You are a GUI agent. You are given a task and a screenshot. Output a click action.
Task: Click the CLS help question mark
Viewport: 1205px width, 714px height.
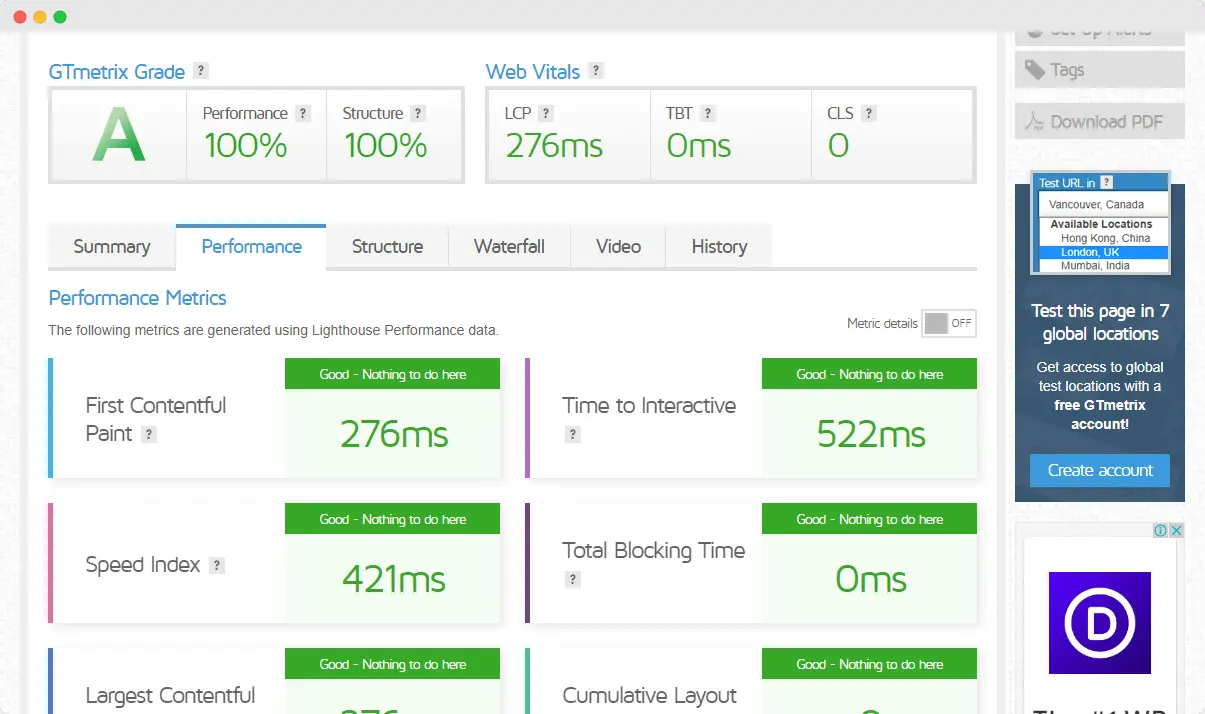point(869,114)
